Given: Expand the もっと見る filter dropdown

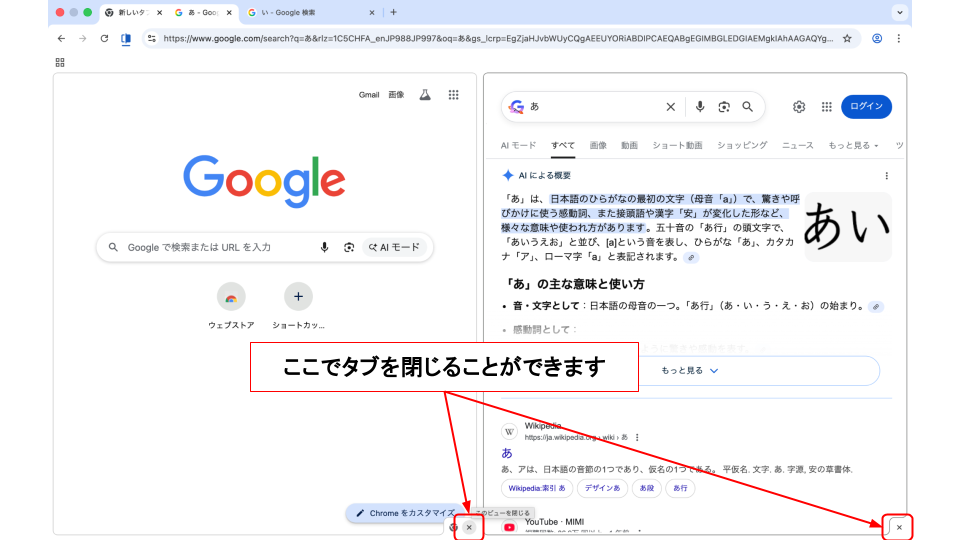Looking at the screenshot, I should pos(853,146).
